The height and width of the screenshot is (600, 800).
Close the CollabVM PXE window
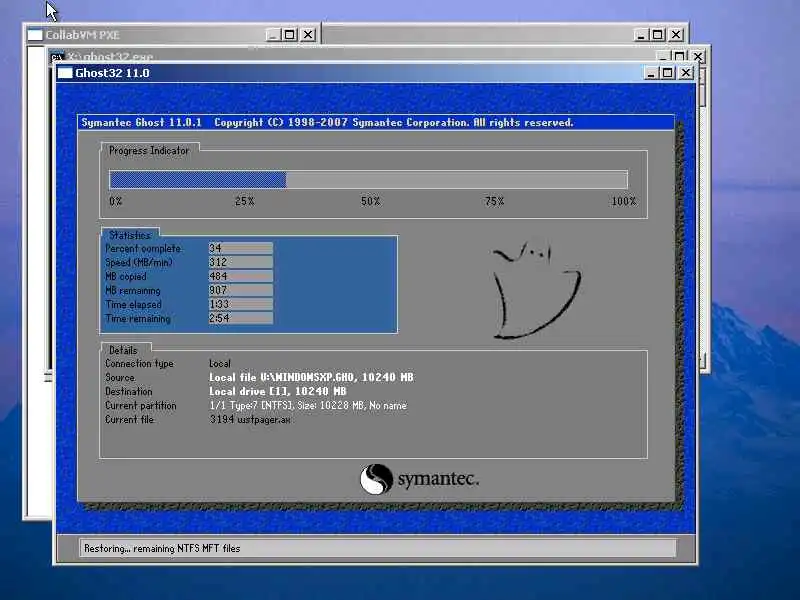(x=308, y=35)
